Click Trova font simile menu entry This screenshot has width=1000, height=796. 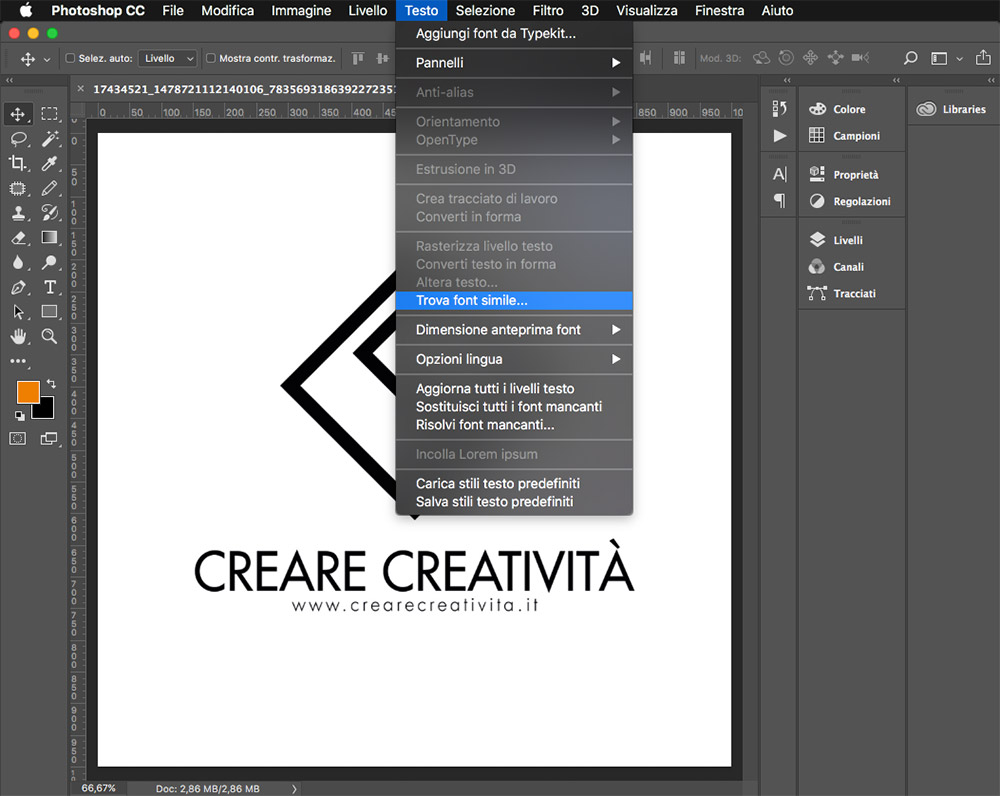point(472,300)
